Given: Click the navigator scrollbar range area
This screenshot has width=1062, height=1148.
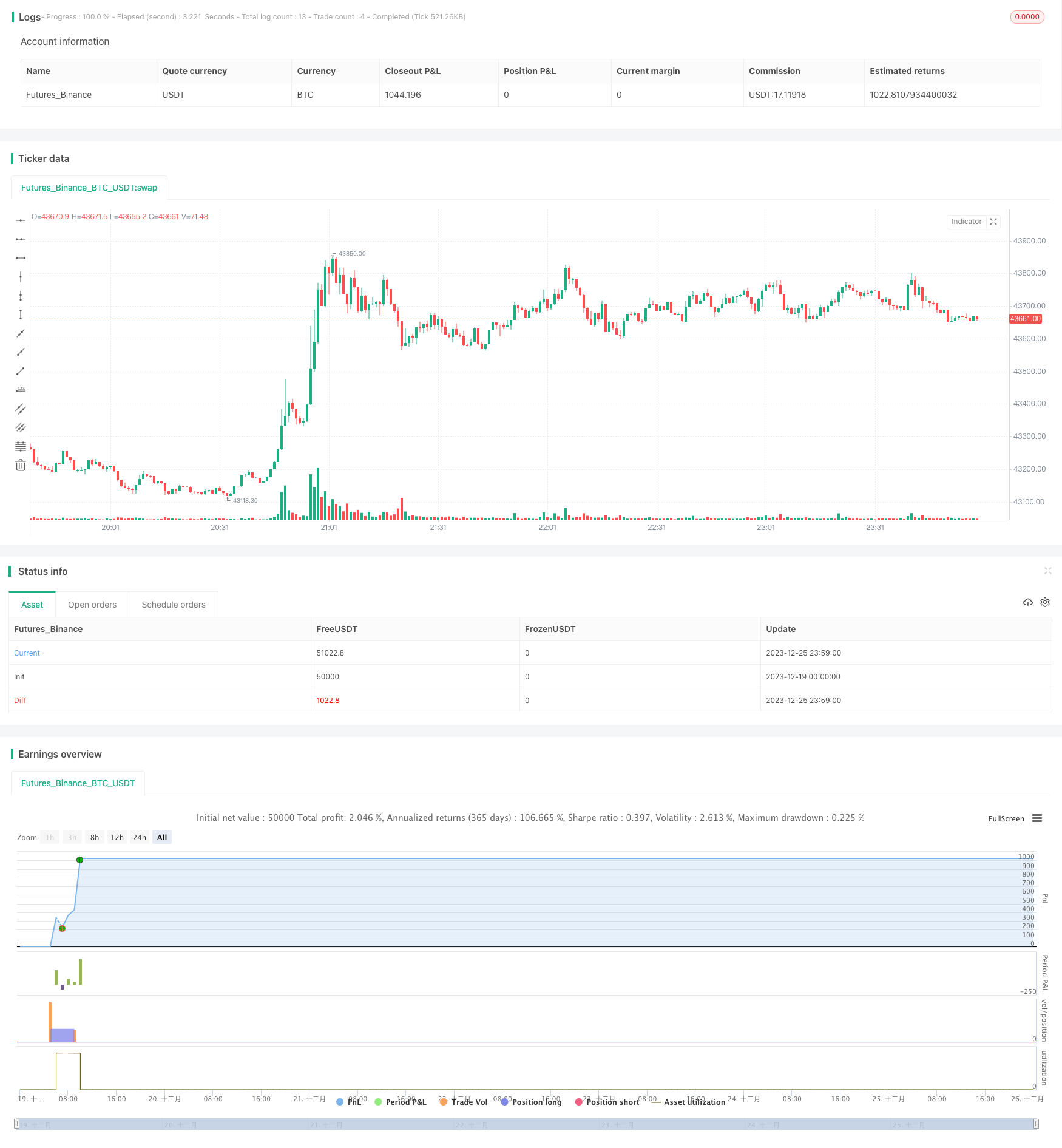Looking at the screenshot, I should pos(527,1124).
